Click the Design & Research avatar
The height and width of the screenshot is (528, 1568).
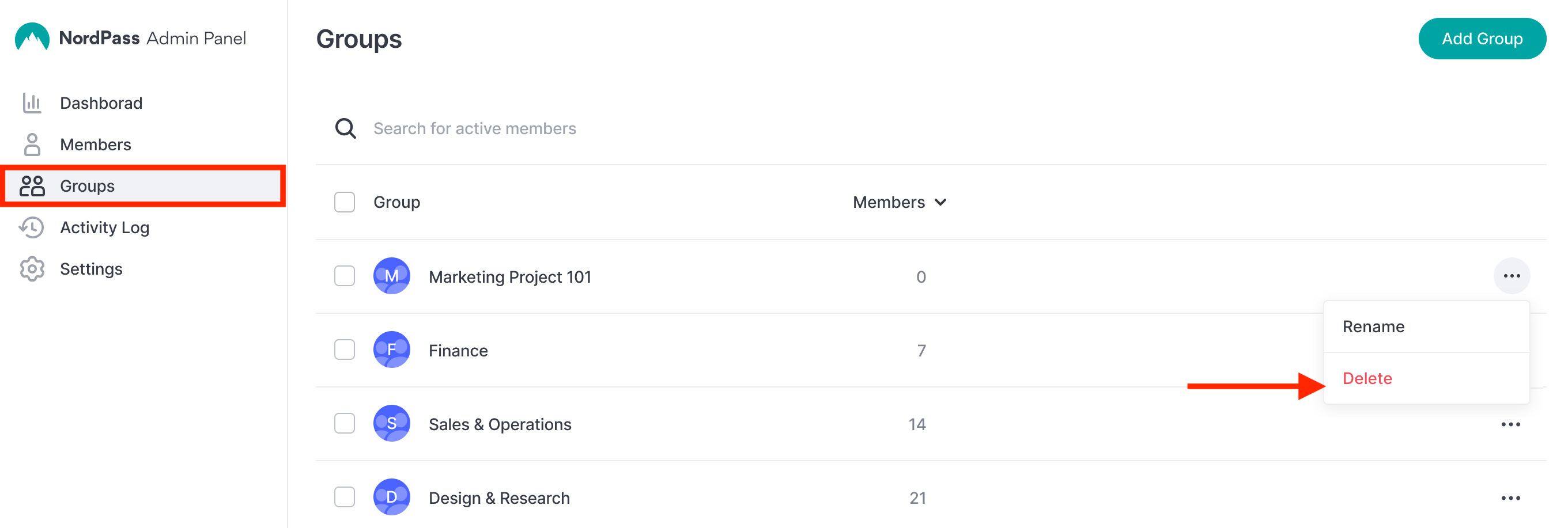click(x=391, y=497)
